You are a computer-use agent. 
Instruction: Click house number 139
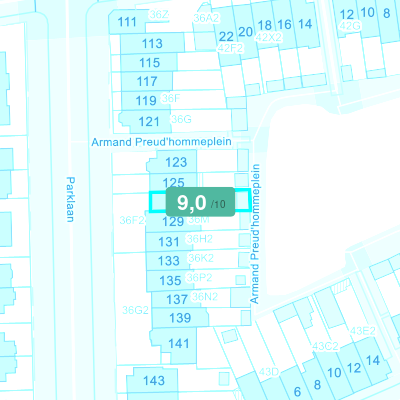click(180, 318)
